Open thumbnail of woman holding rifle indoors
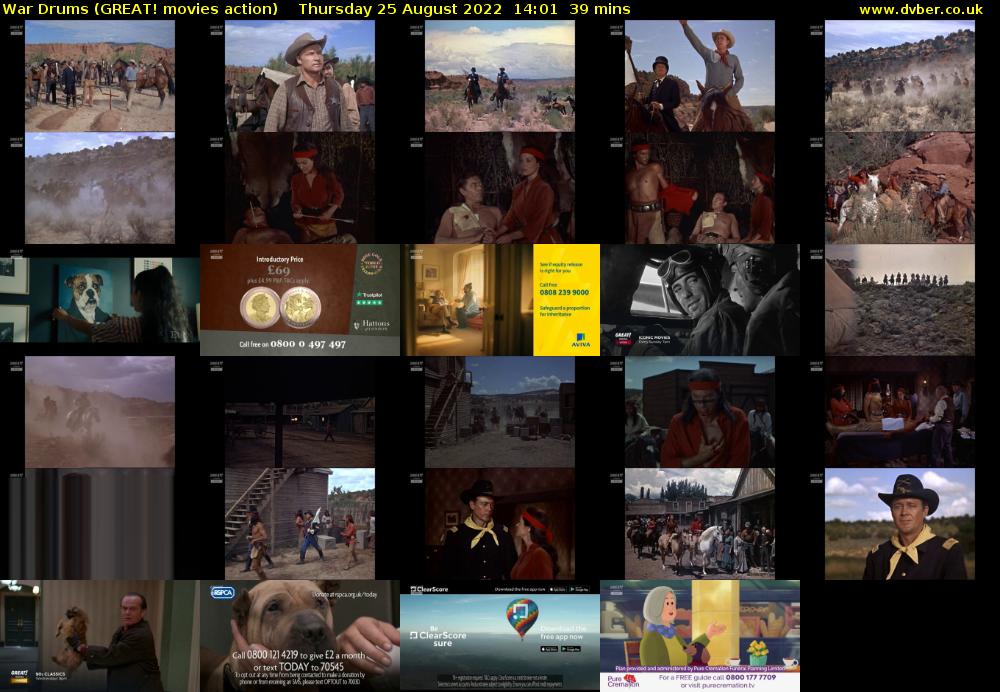The width and height of the screenshot is (1000, 692). (300, 188)
